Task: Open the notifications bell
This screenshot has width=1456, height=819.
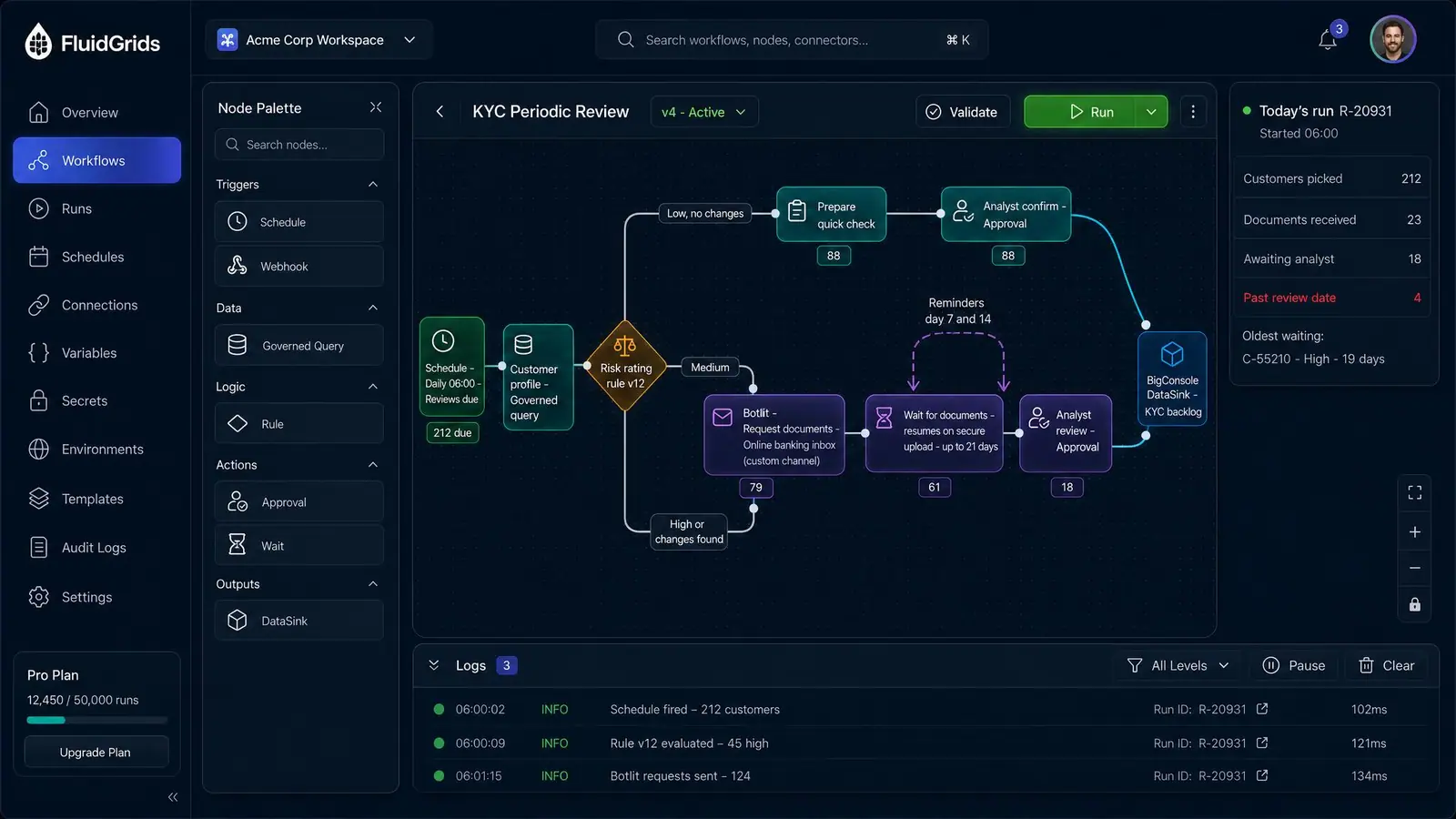Action: pos(1328,40)
